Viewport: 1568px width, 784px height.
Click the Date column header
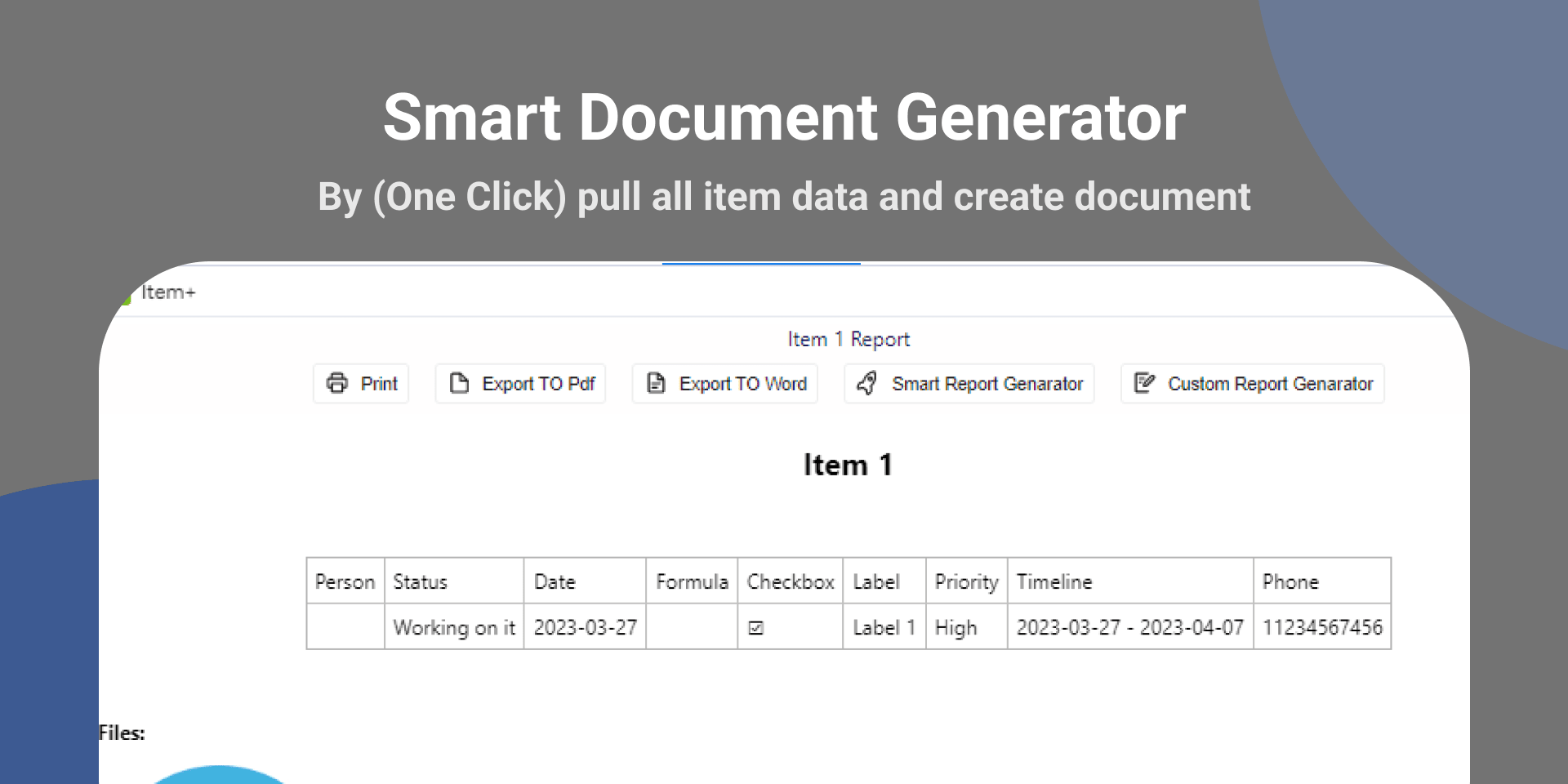585,581
